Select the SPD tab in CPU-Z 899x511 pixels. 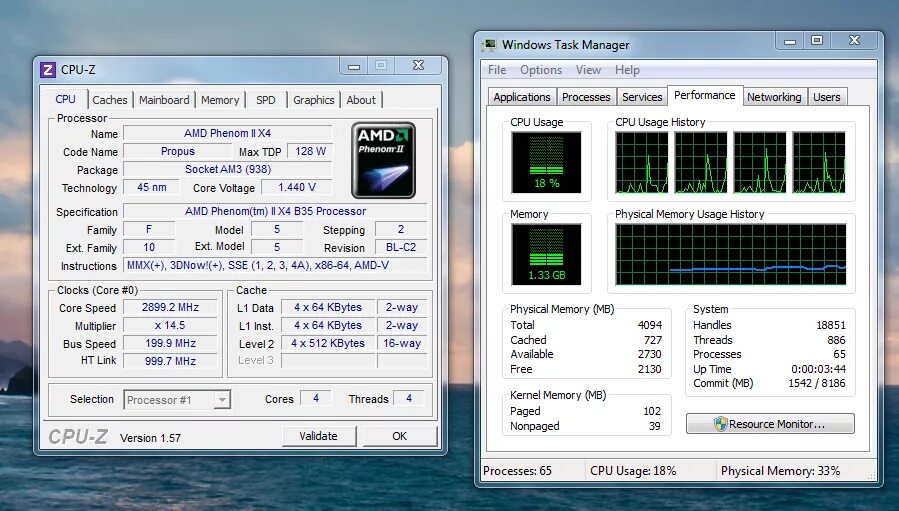coord(265,100)
